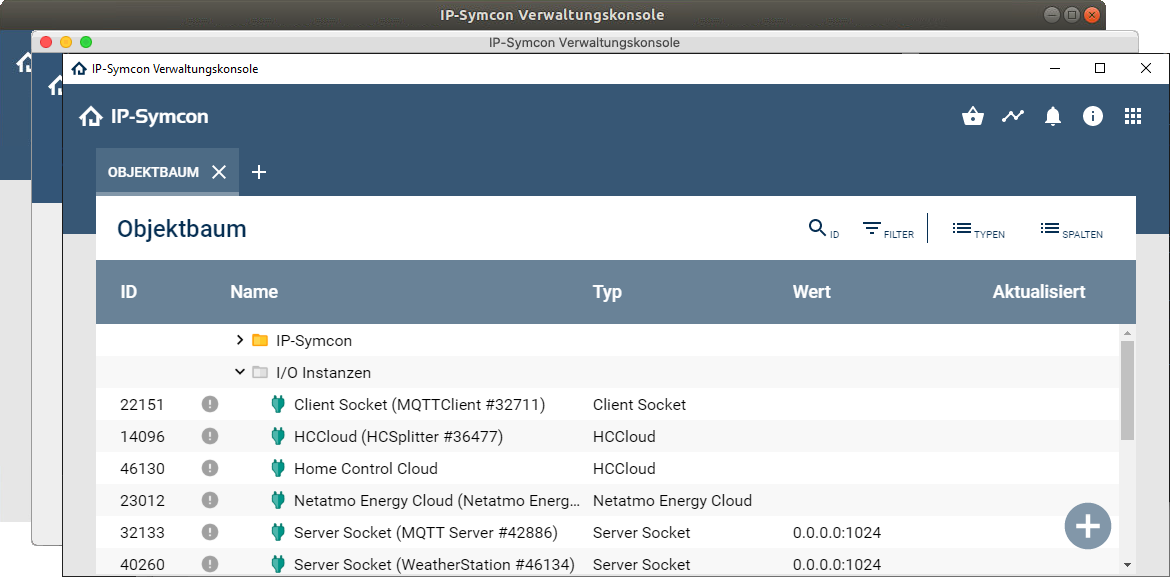Click the search ID magnifier icon
The width and height of the screenshot is (1170, 577).
click(818, 228)
